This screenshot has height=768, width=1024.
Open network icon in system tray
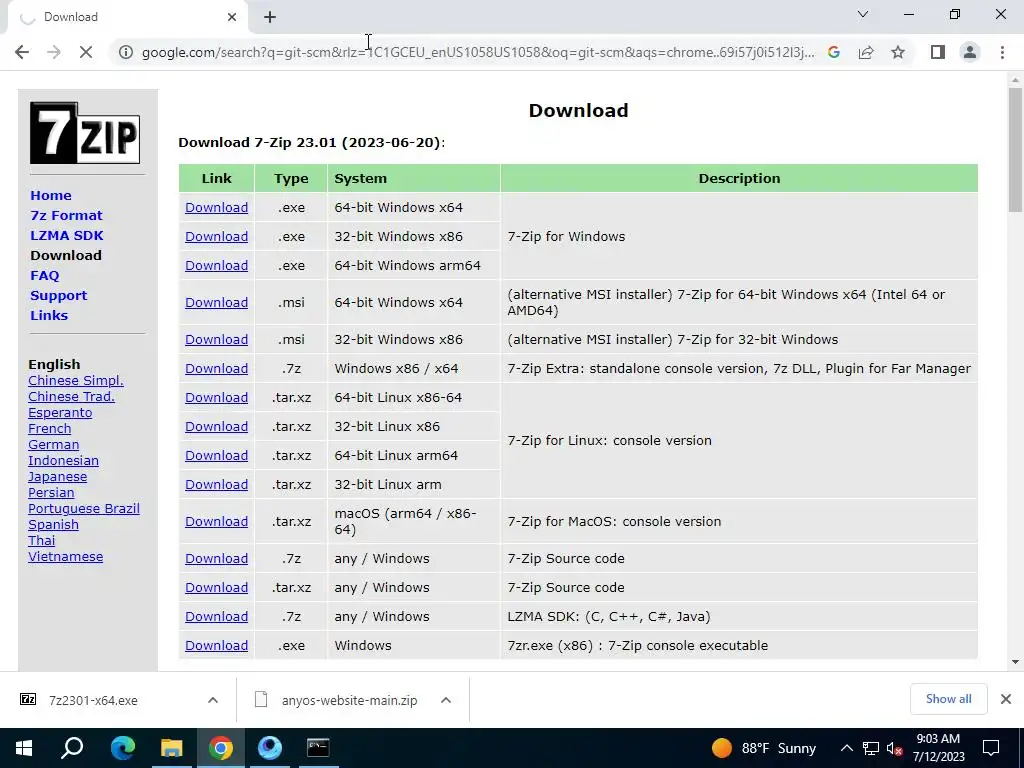[871, 748]
